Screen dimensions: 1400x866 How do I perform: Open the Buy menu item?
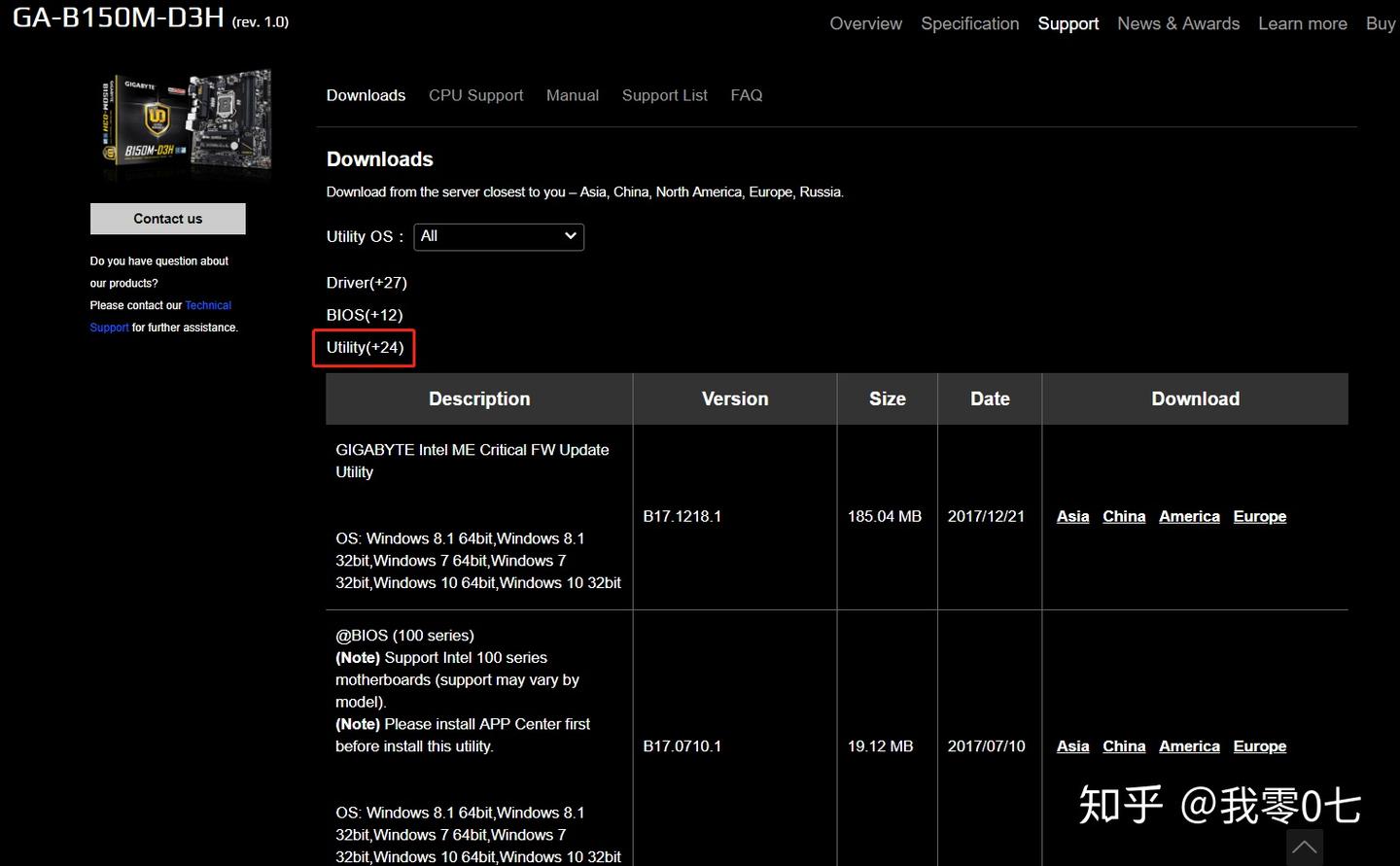(1381, 23)
